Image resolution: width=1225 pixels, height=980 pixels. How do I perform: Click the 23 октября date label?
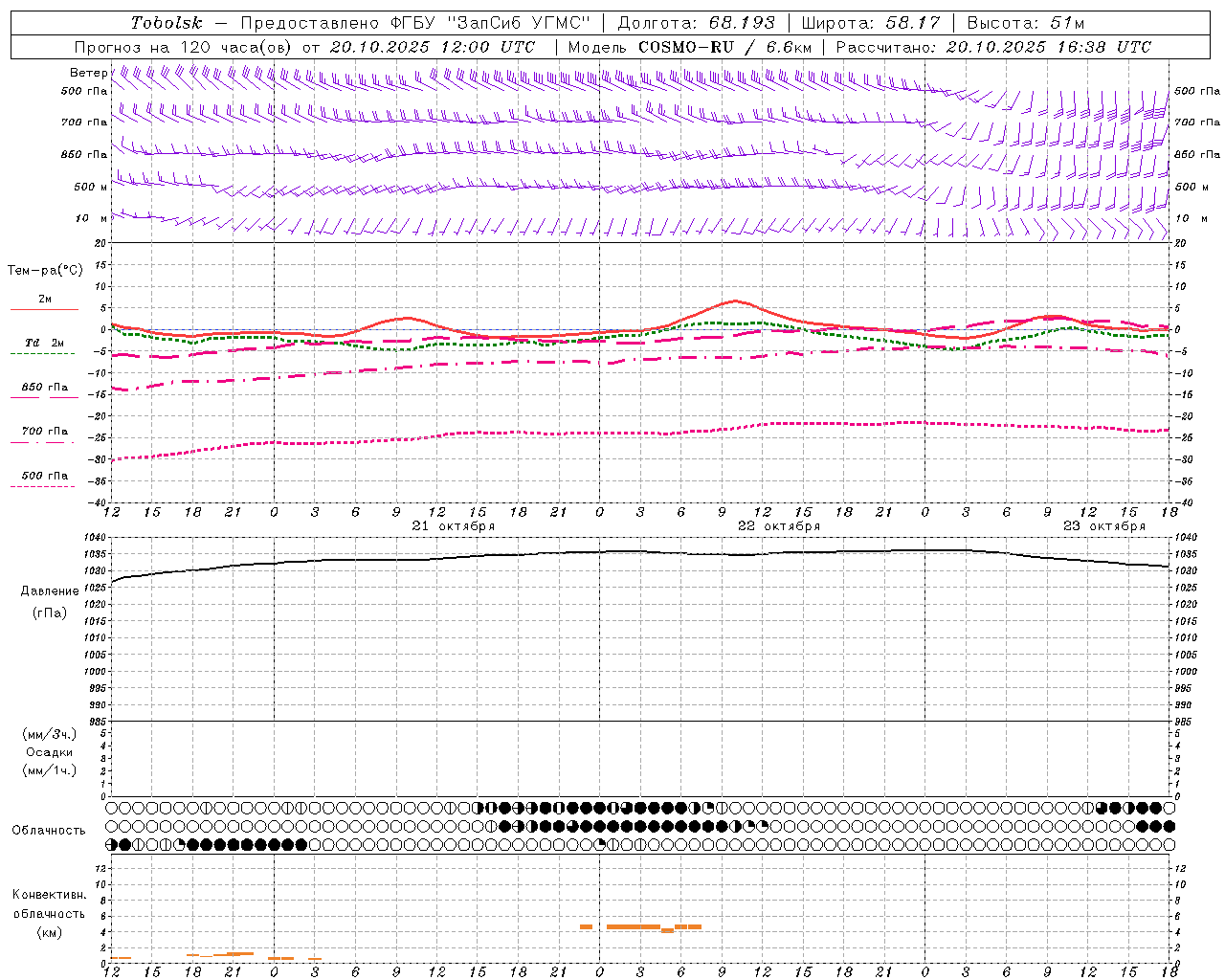(1104, 526)
